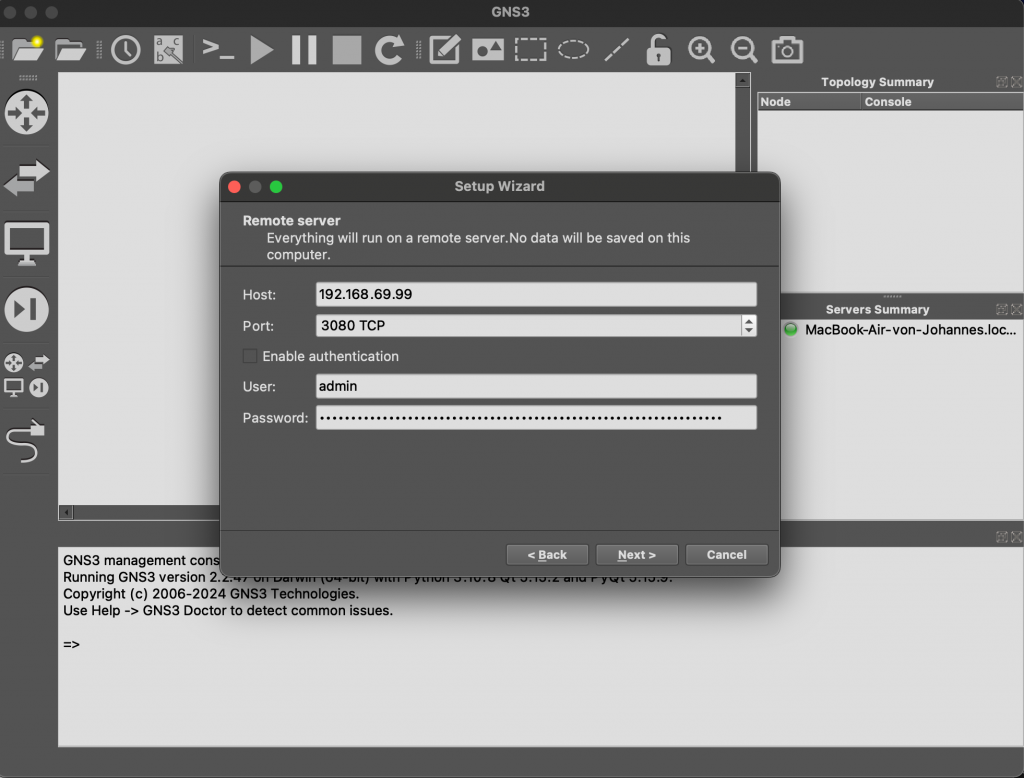Cancel the Setup Wizard
This screenshot has width=1024, height=778.
(726, 555)
